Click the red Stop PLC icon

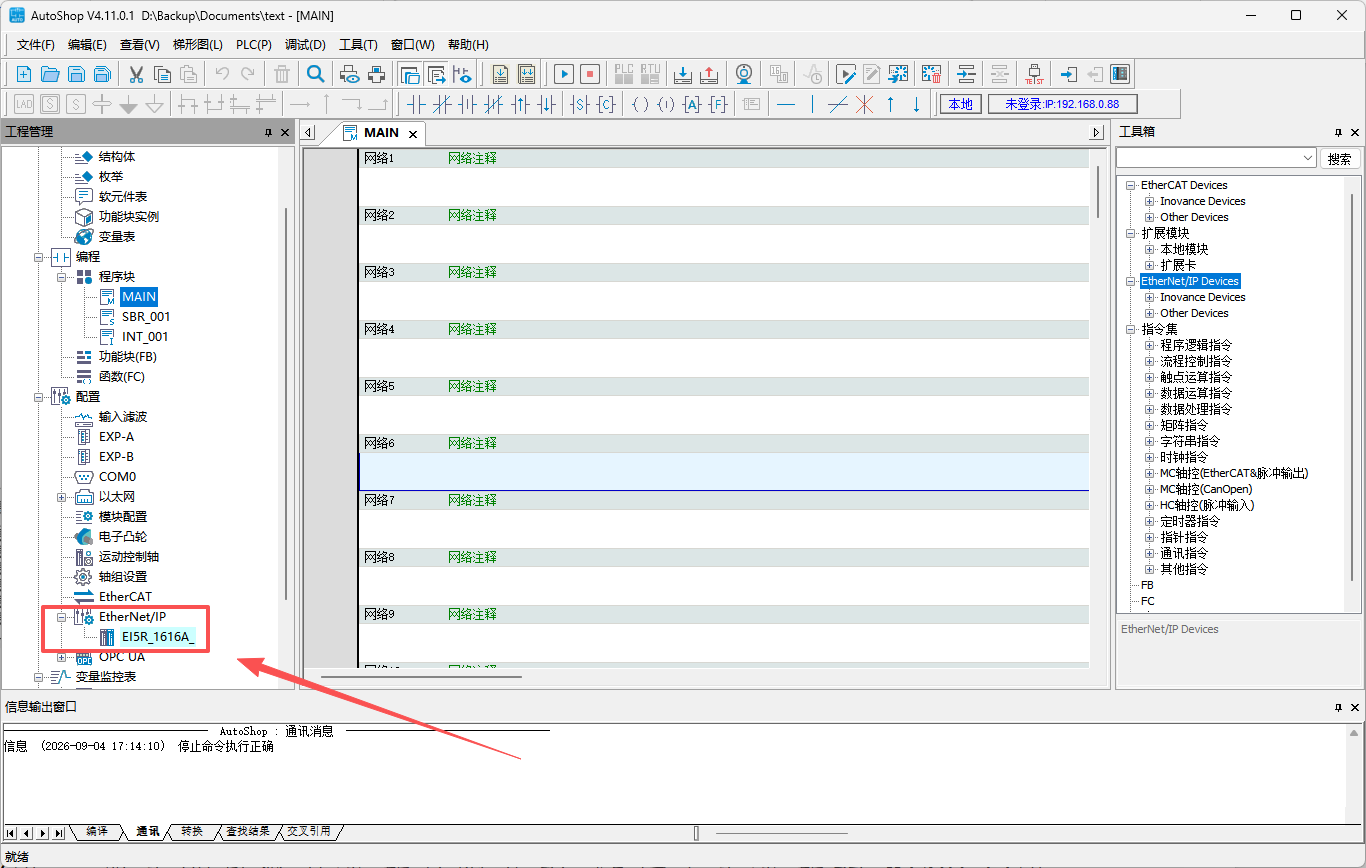590,74
